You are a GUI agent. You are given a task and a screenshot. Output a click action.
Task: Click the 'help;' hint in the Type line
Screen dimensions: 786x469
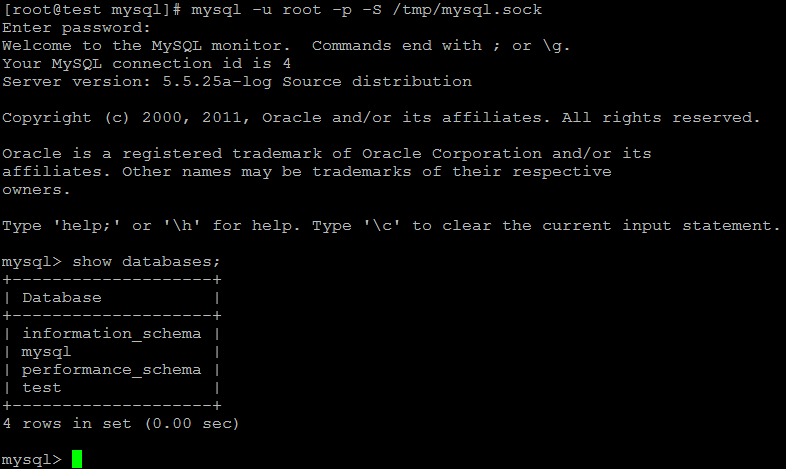click(86, 226)
